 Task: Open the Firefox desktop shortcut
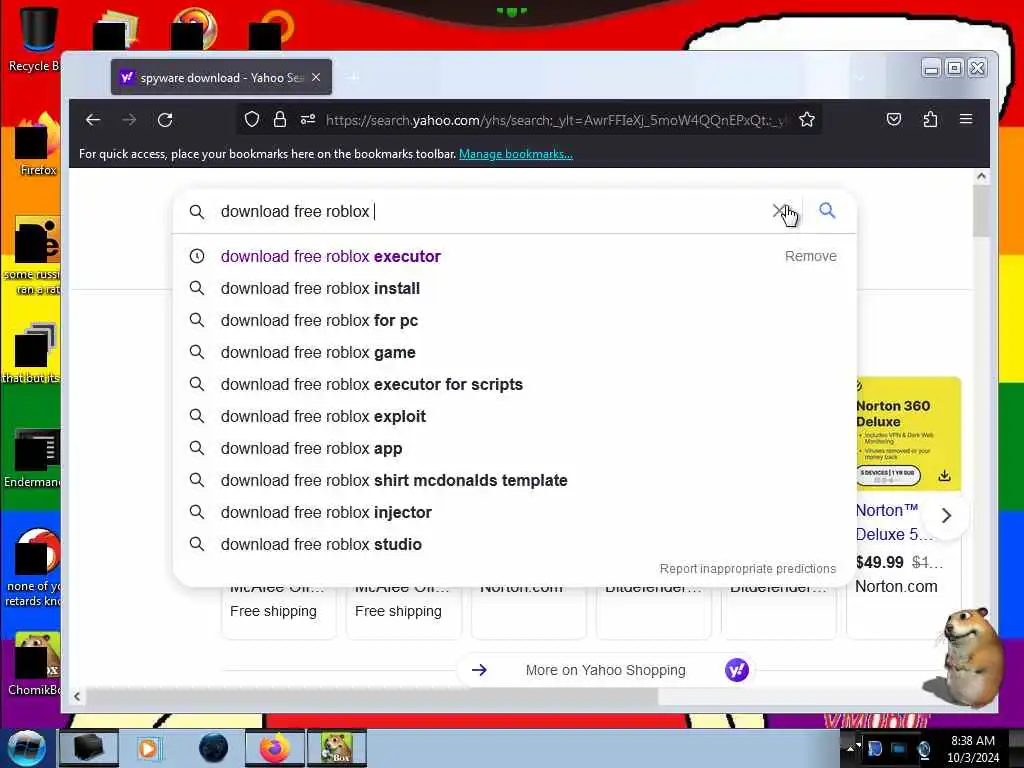tap(37, 145)
